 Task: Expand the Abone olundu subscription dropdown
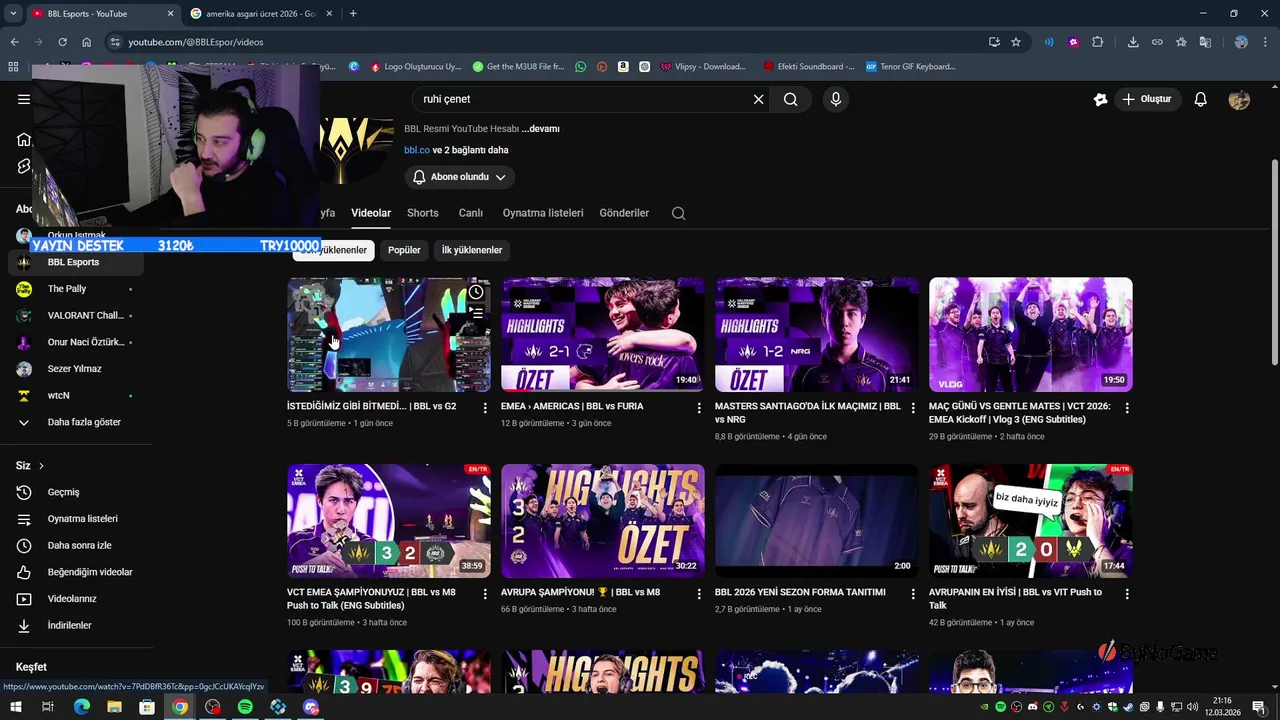(460, 177)
